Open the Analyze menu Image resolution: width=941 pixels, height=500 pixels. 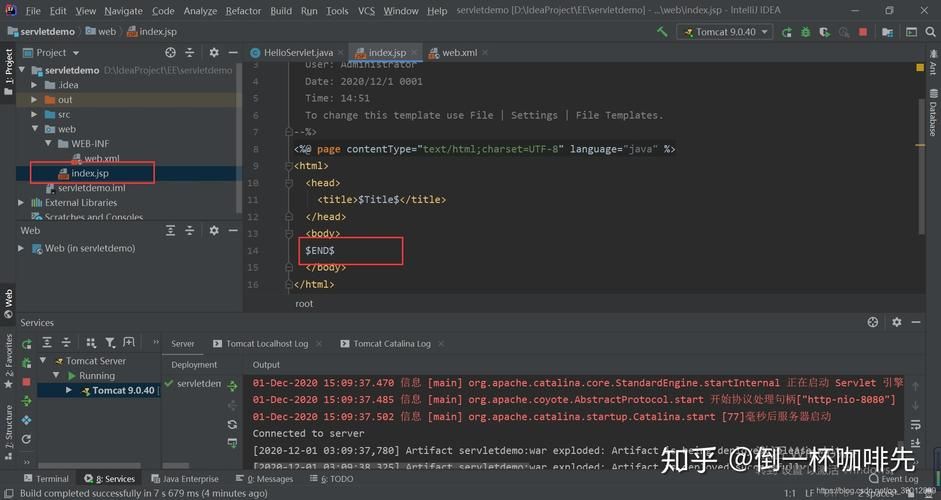[200, 11]
